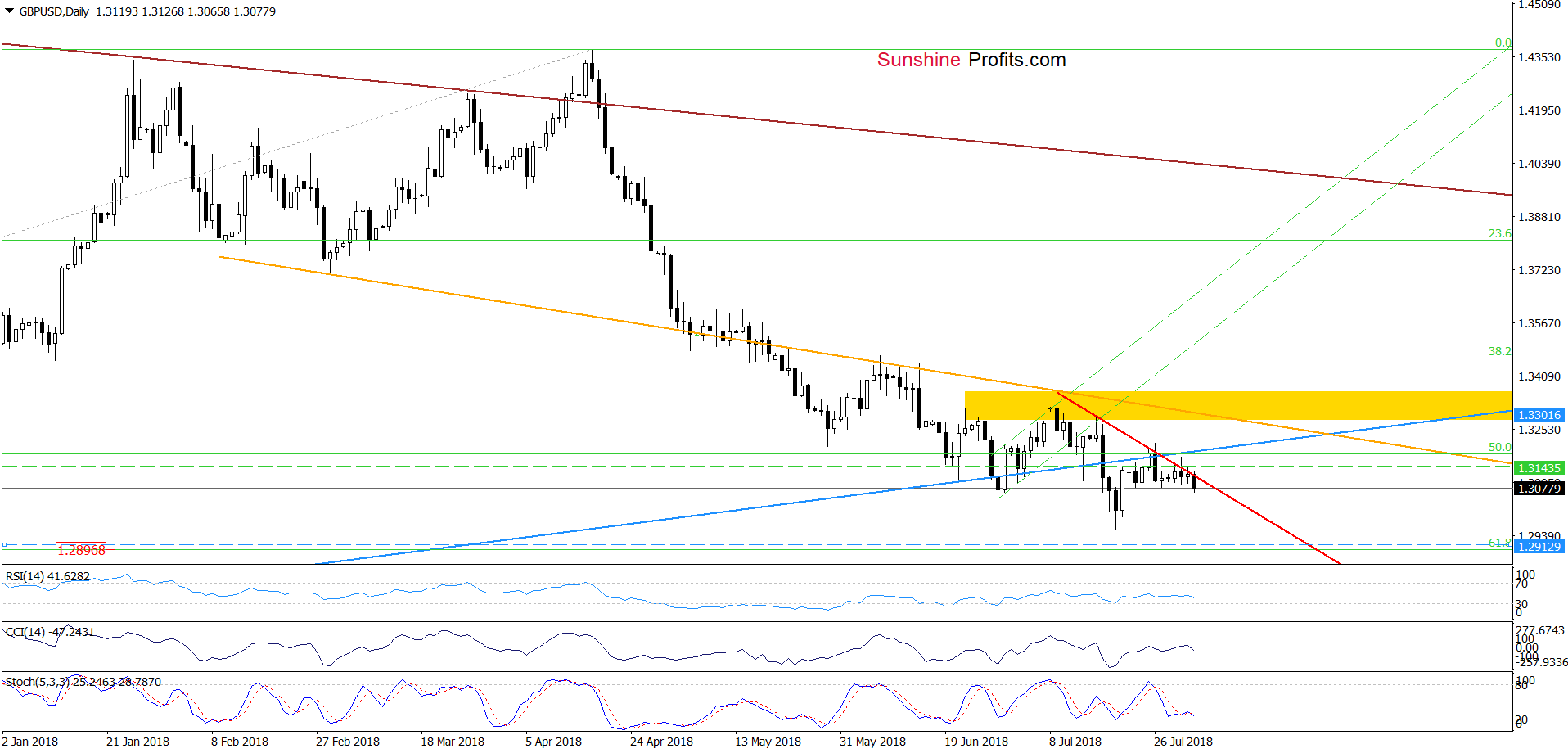Select the black 1.30779 current price tag
Screen dimensions: 1568x753
[x=1539, y=489]
